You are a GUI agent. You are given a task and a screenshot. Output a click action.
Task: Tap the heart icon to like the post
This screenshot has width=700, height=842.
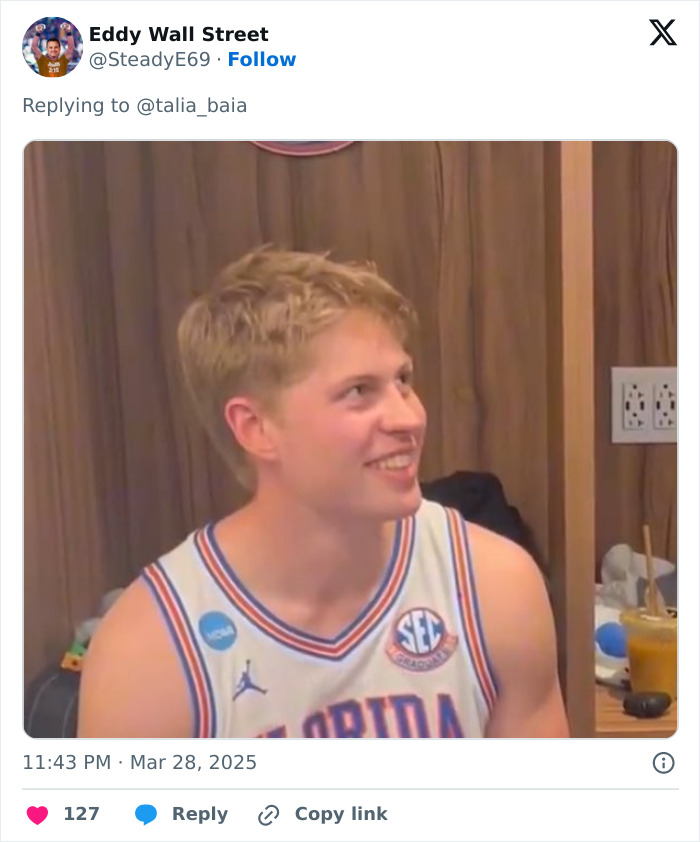(x=37, y=814)
